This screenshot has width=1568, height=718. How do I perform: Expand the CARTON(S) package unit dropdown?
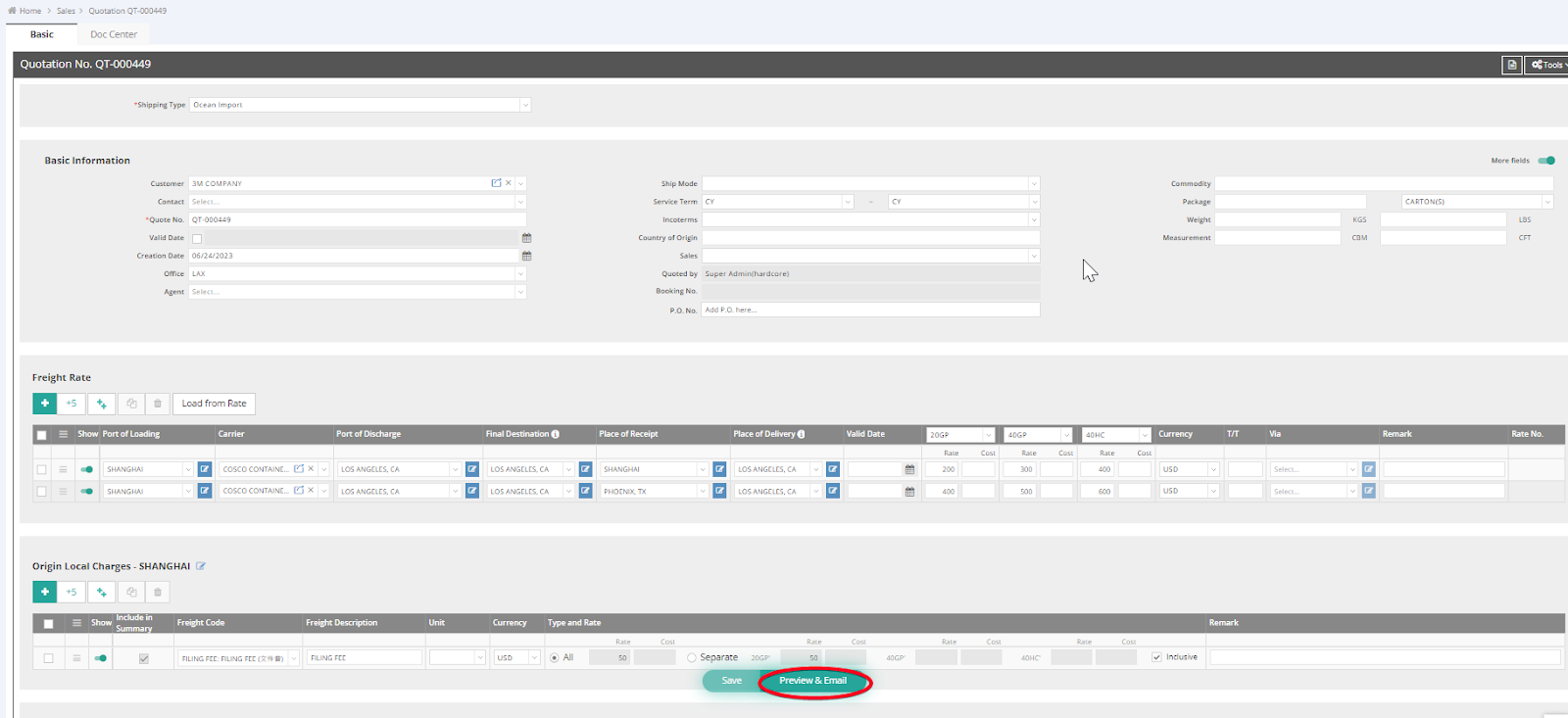coord(1546,202)
